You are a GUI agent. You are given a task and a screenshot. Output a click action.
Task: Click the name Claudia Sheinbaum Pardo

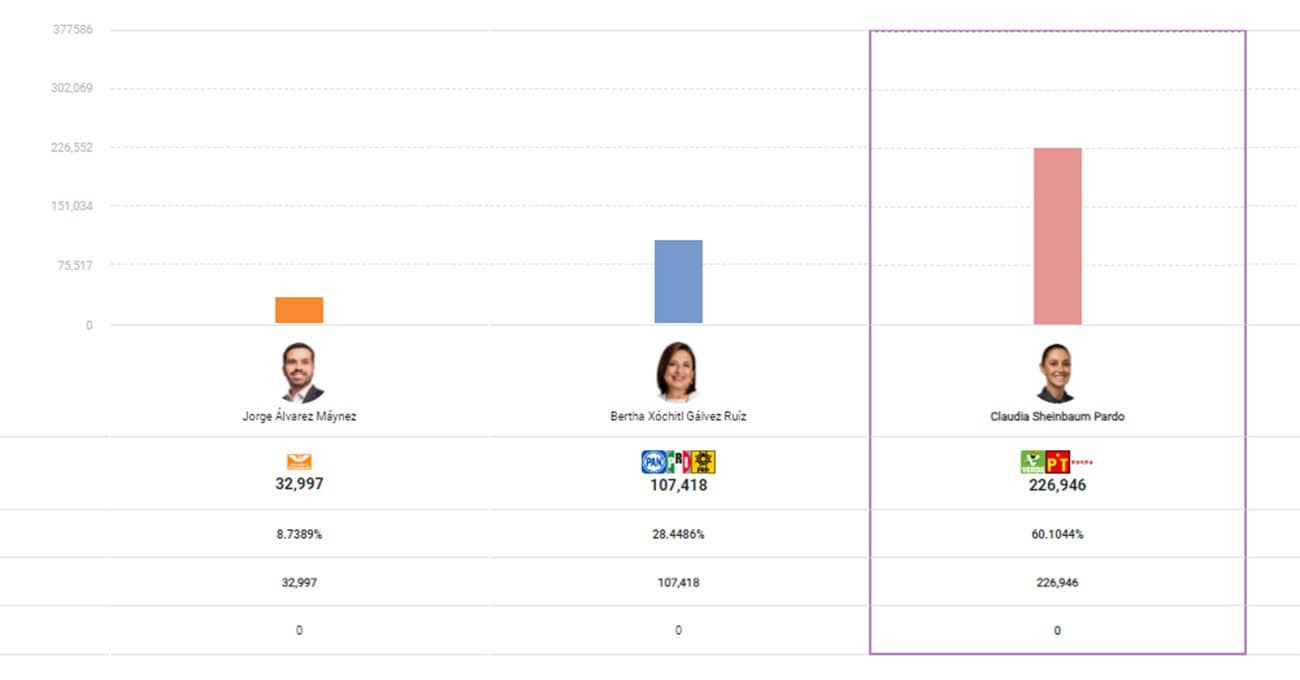pos(1057,417)
